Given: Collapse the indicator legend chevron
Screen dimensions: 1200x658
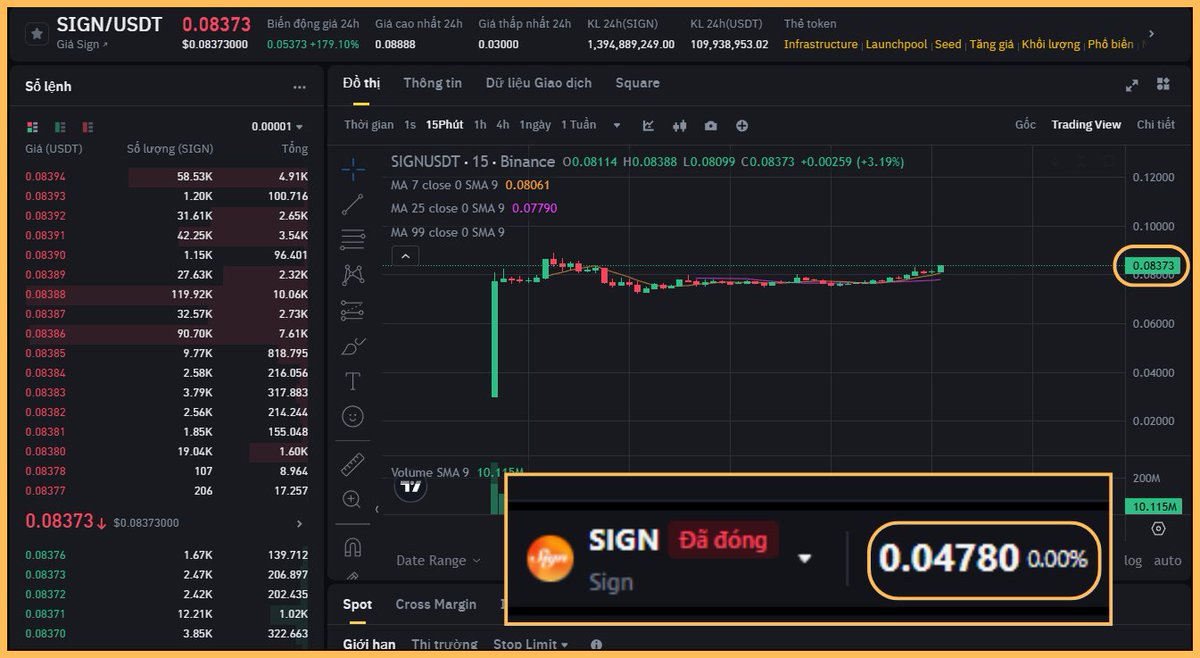Looking at the screenshot, I should pos(403,256).
